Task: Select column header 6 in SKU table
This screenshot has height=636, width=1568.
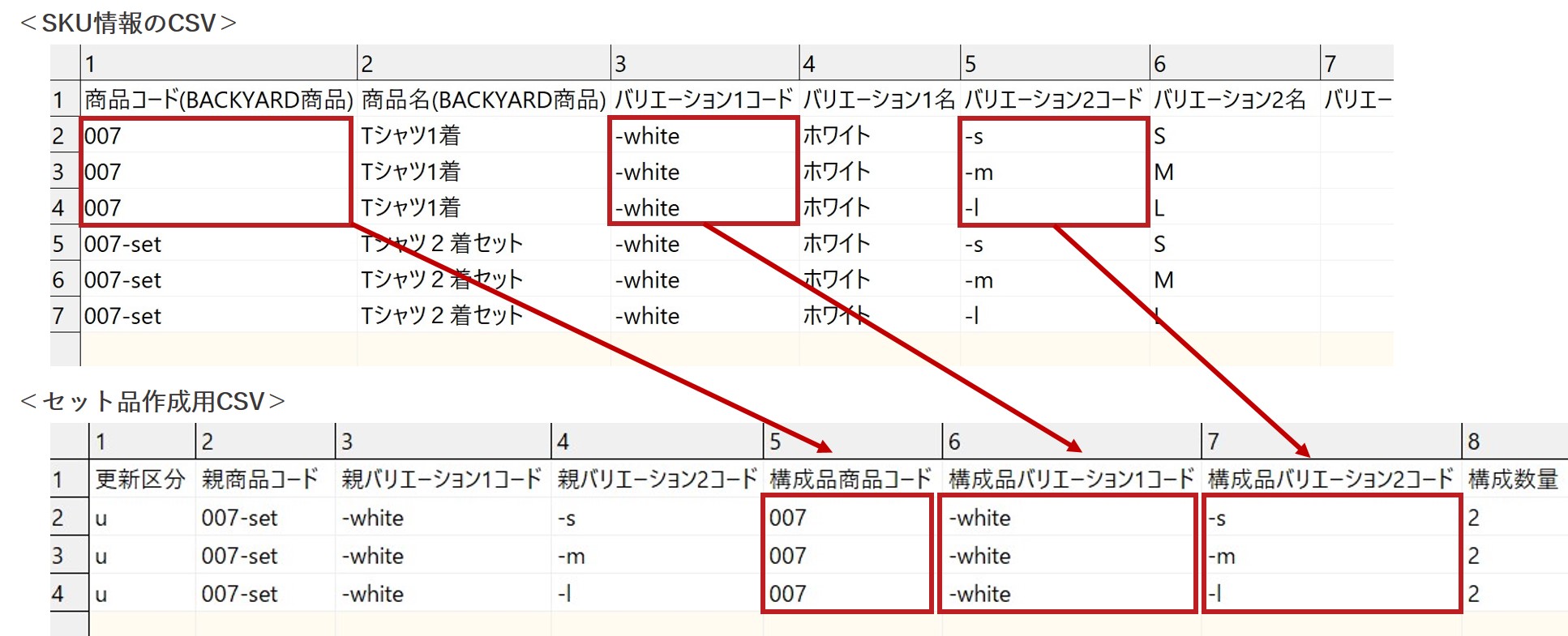Action: [1235, 63]
